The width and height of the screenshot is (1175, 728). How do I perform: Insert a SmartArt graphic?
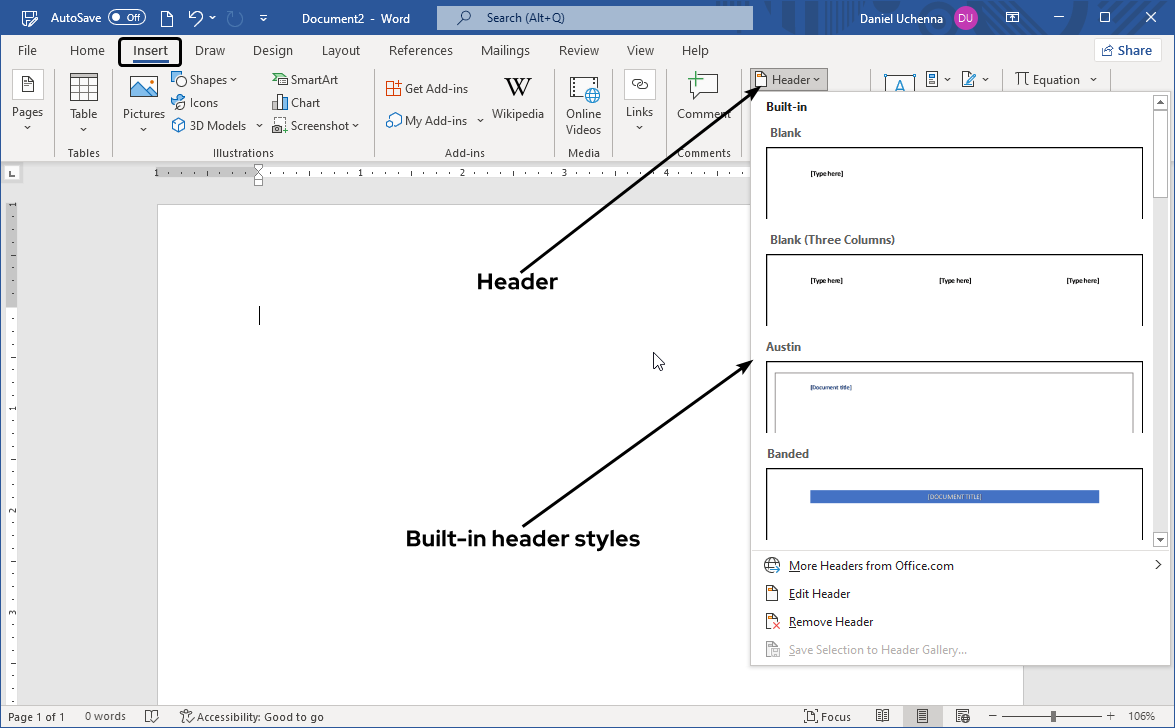[x=305, y=79]
